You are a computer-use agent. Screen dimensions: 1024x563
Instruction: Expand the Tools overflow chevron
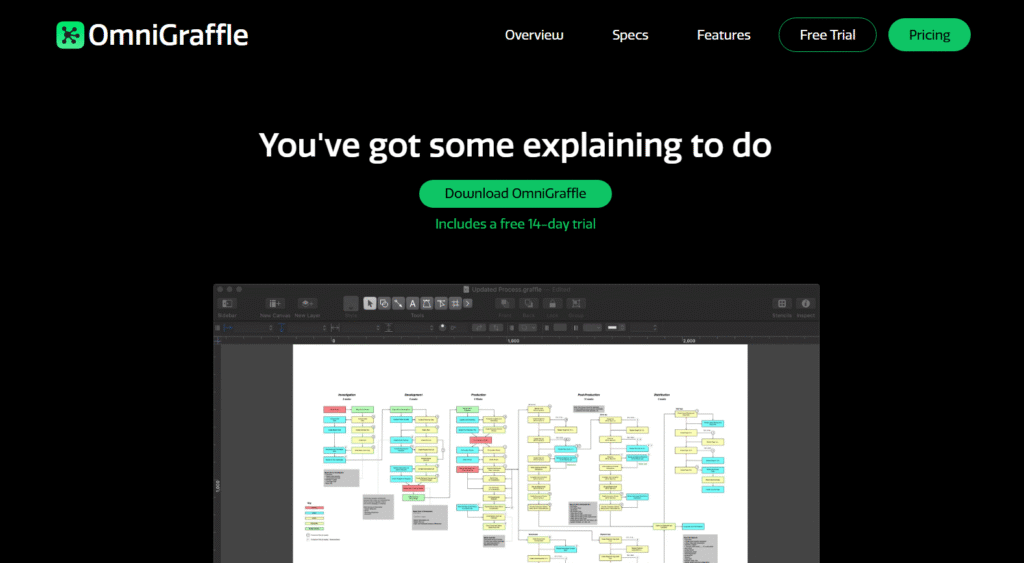[x=468, y=303]
